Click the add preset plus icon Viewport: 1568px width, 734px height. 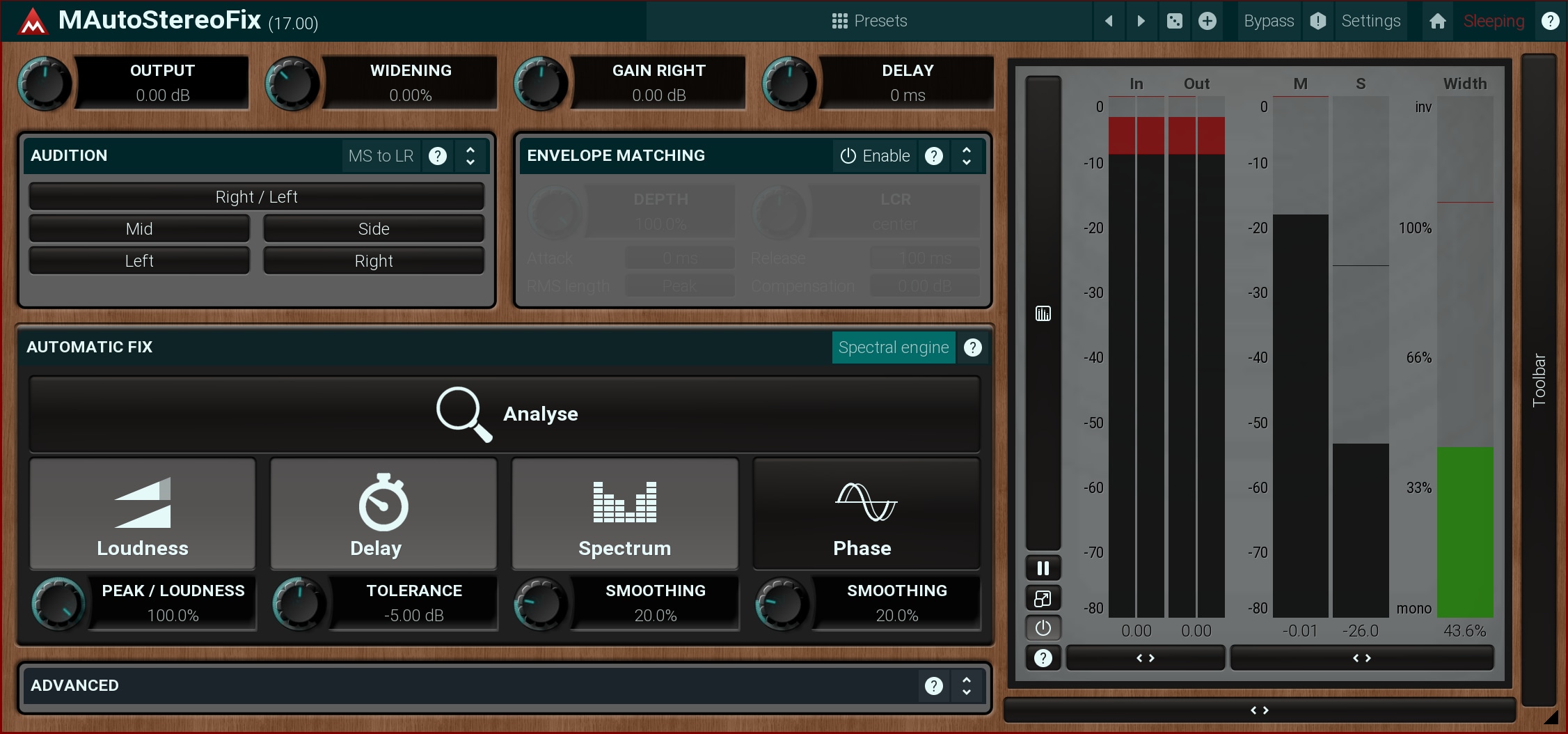pos(1207,21)
